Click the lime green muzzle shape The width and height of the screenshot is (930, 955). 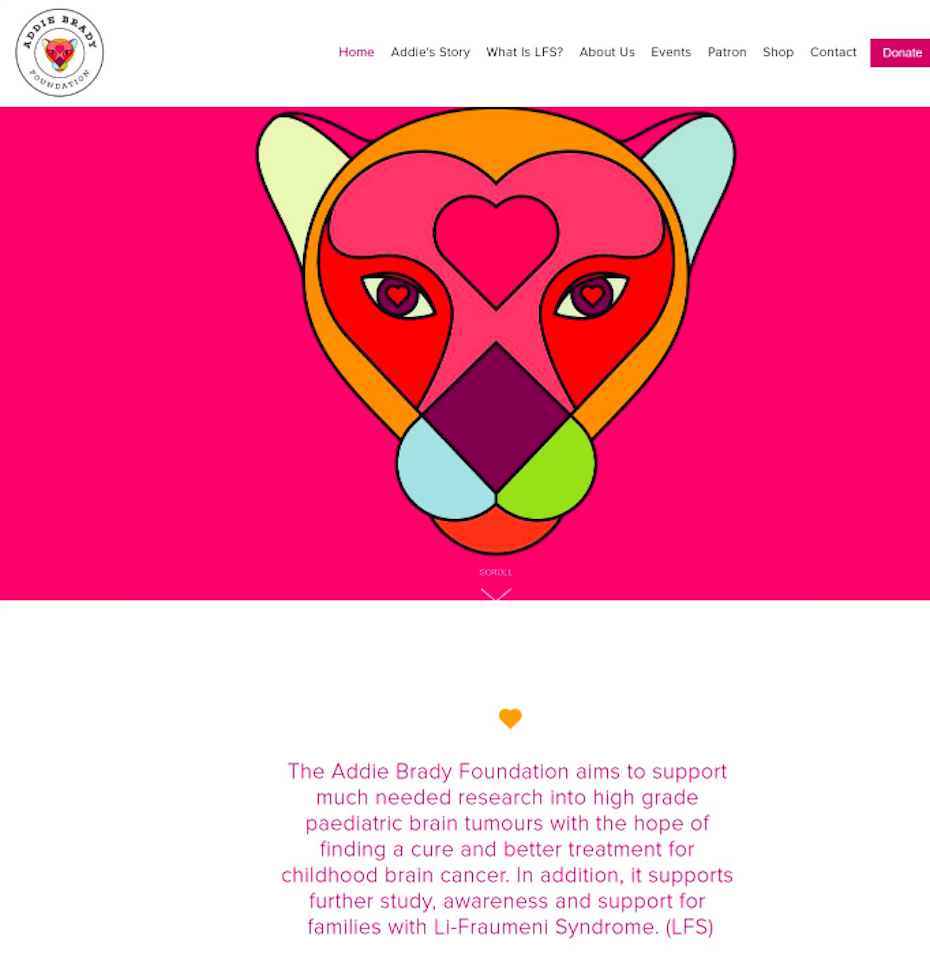pos(548,468)
